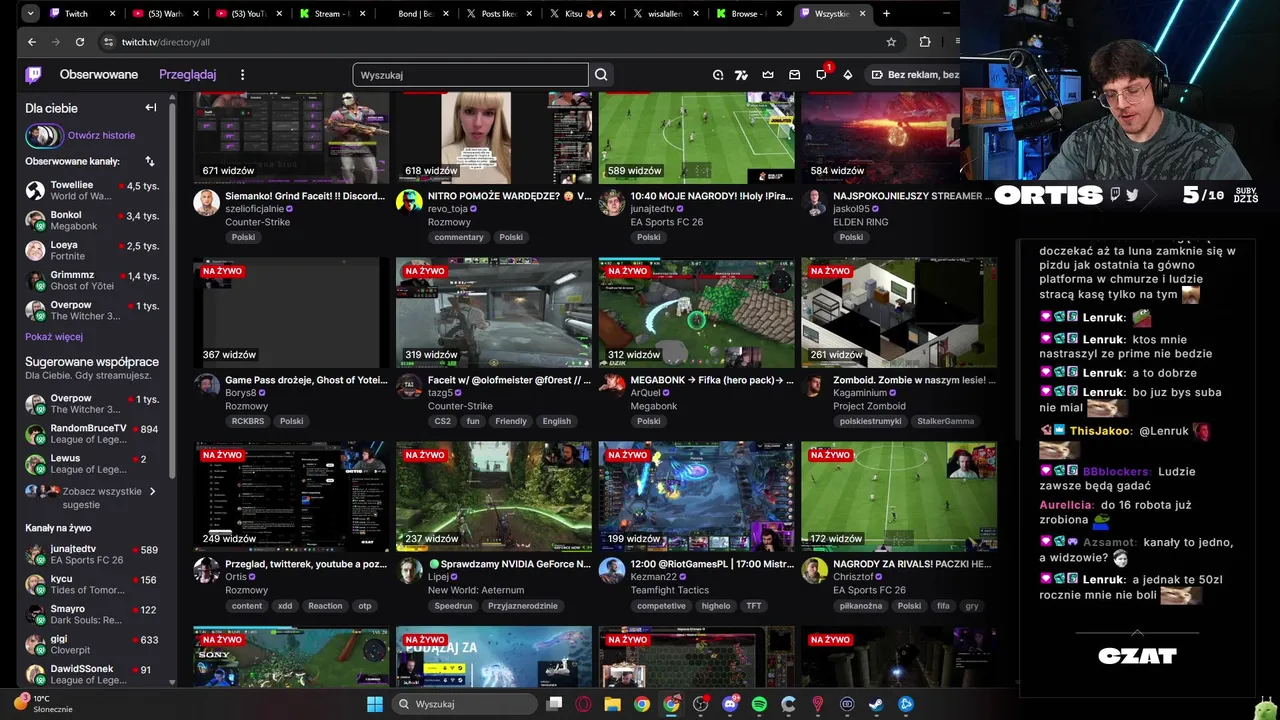The image size is (1280, 720).
Task: Open Grimmmz channel in sidebar
Action: click(x=92, y=280)
